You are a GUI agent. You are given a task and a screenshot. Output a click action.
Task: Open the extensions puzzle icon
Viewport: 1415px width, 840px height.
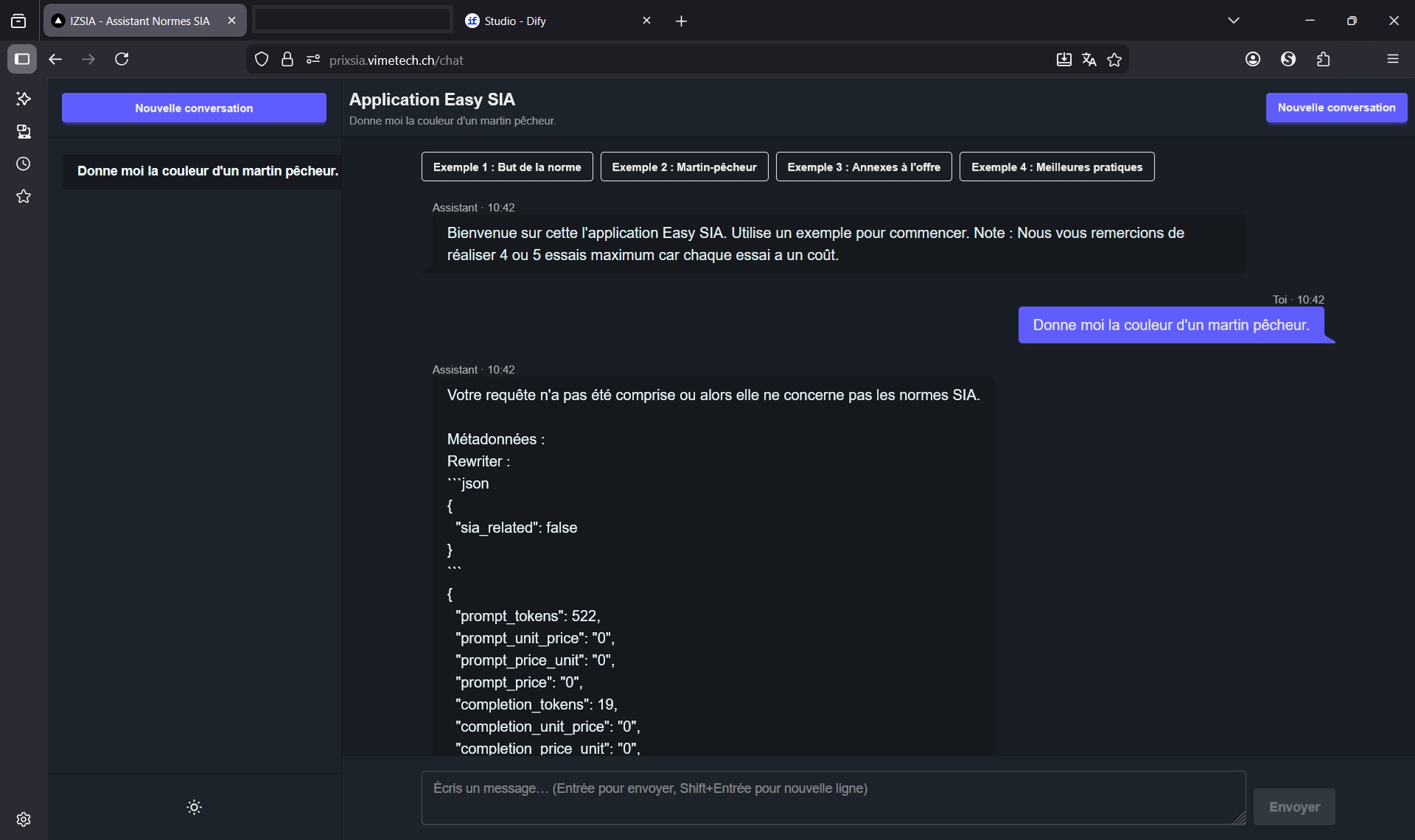(1324, 60)
